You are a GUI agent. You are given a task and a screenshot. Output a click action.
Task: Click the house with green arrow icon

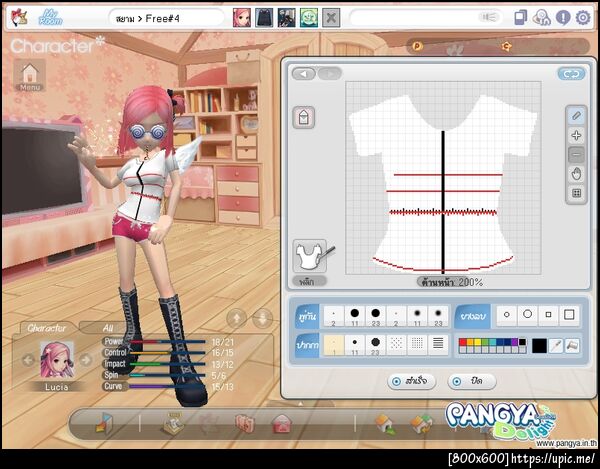[385, 424]
